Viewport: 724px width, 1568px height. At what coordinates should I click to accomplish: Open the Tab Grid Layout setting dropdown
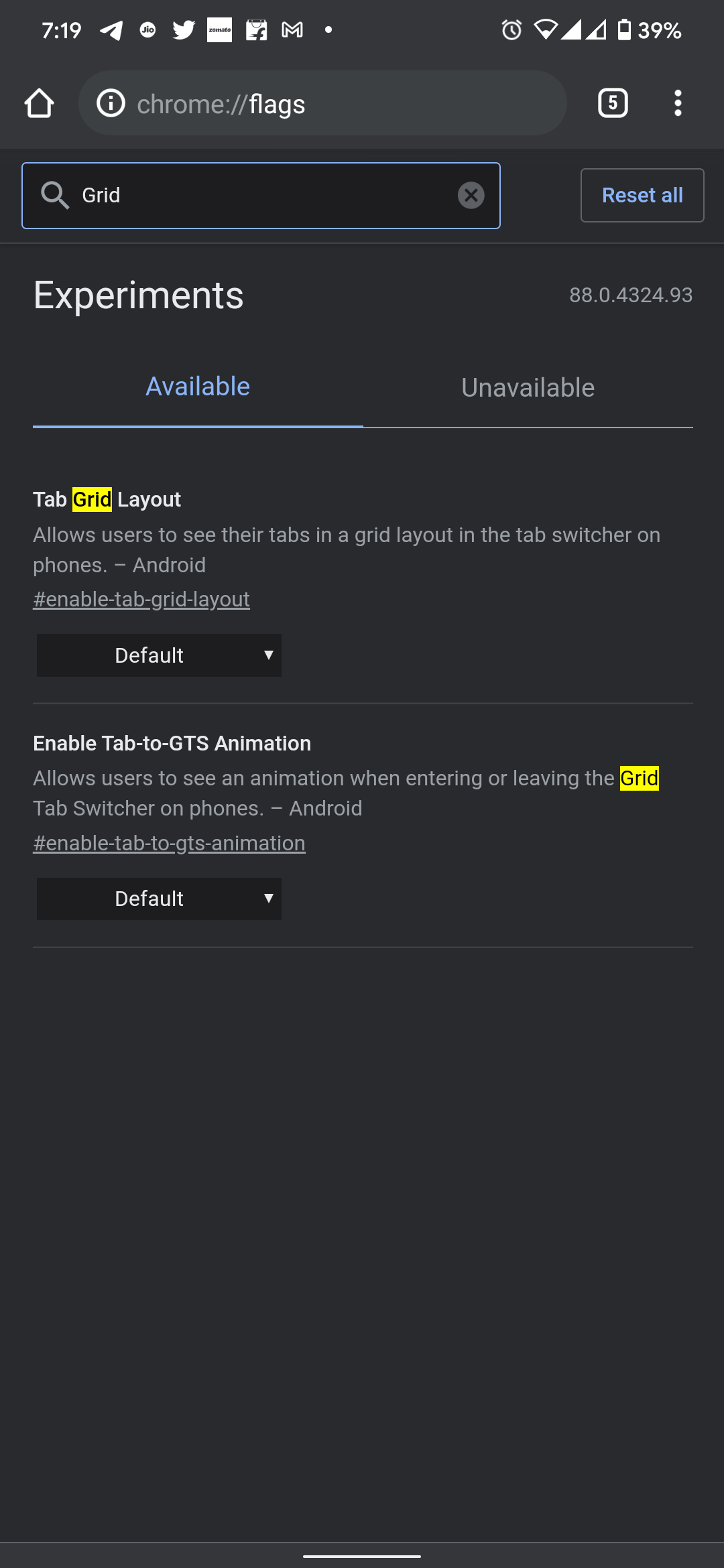[159, 655]
